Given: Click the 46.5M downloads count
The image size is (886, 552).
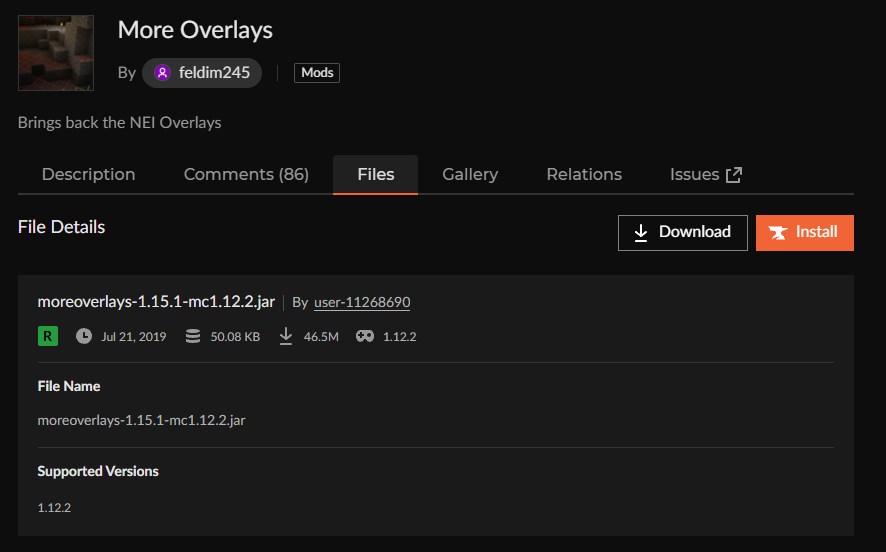Looking at the screenshot, I should [x=321, y=337].
